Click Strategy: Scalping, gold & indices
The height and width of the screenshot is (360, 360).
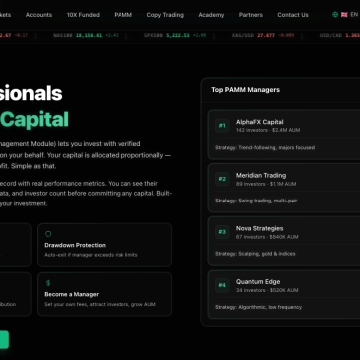click(255, 254)
